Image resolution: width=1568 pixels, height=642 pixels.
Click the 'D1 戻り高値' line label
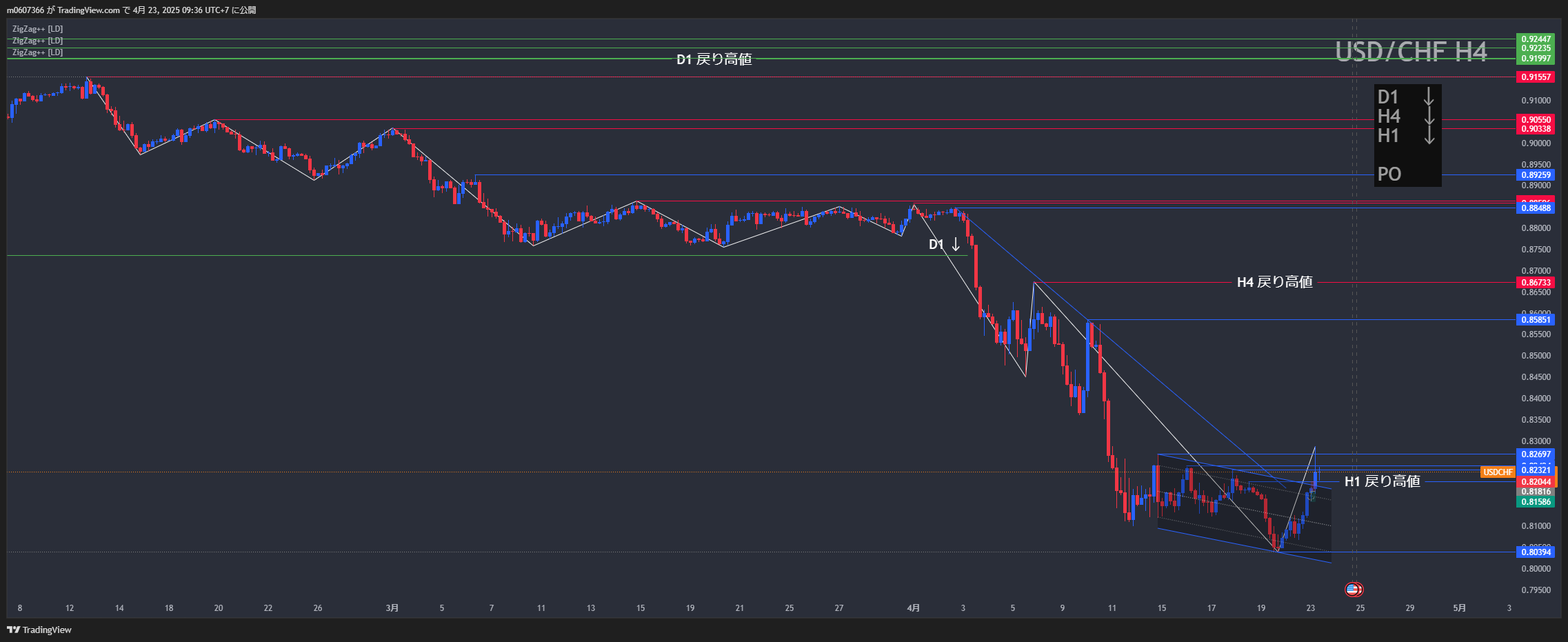pos(714,59)
